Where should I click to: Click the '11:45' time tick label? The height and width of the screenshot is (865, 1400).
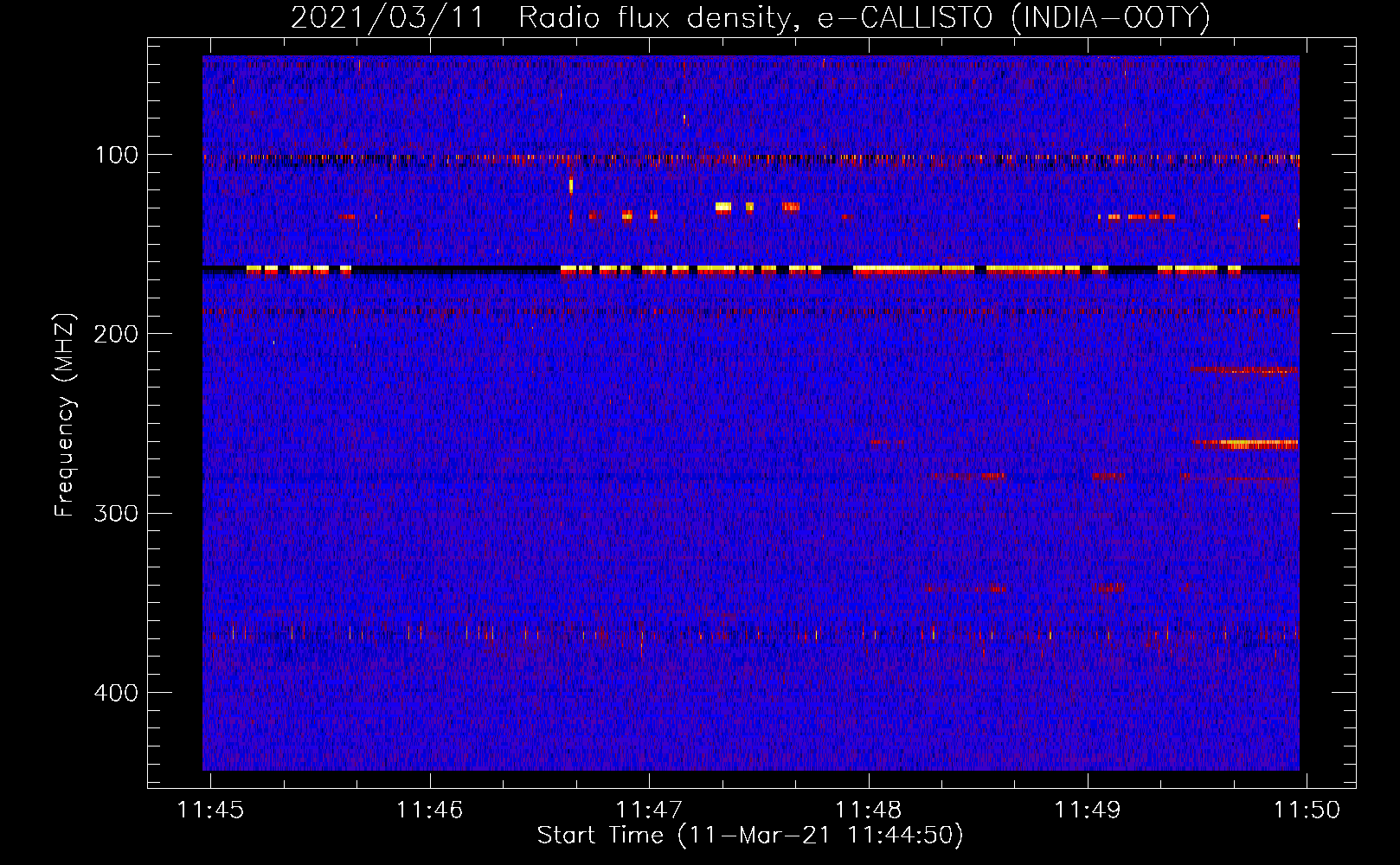pos(210,810)
